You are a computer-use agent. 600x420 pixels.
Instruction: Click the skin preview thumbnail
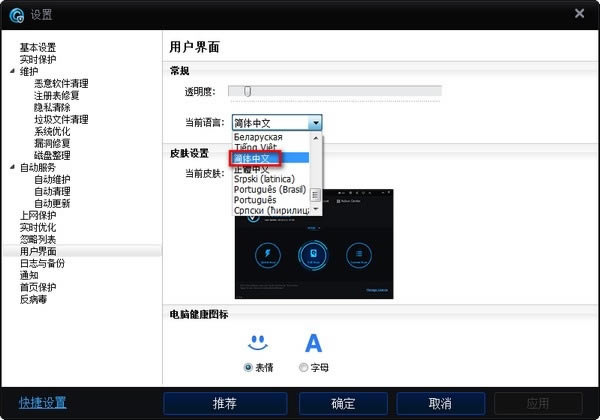(x=314, y=244)
